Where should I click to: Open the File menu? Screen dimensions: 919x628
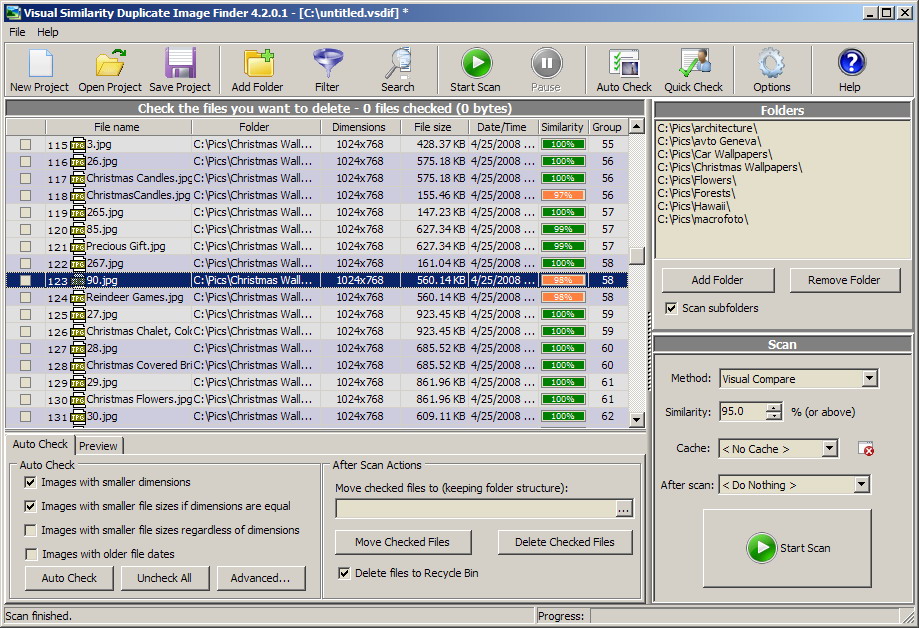17,32
